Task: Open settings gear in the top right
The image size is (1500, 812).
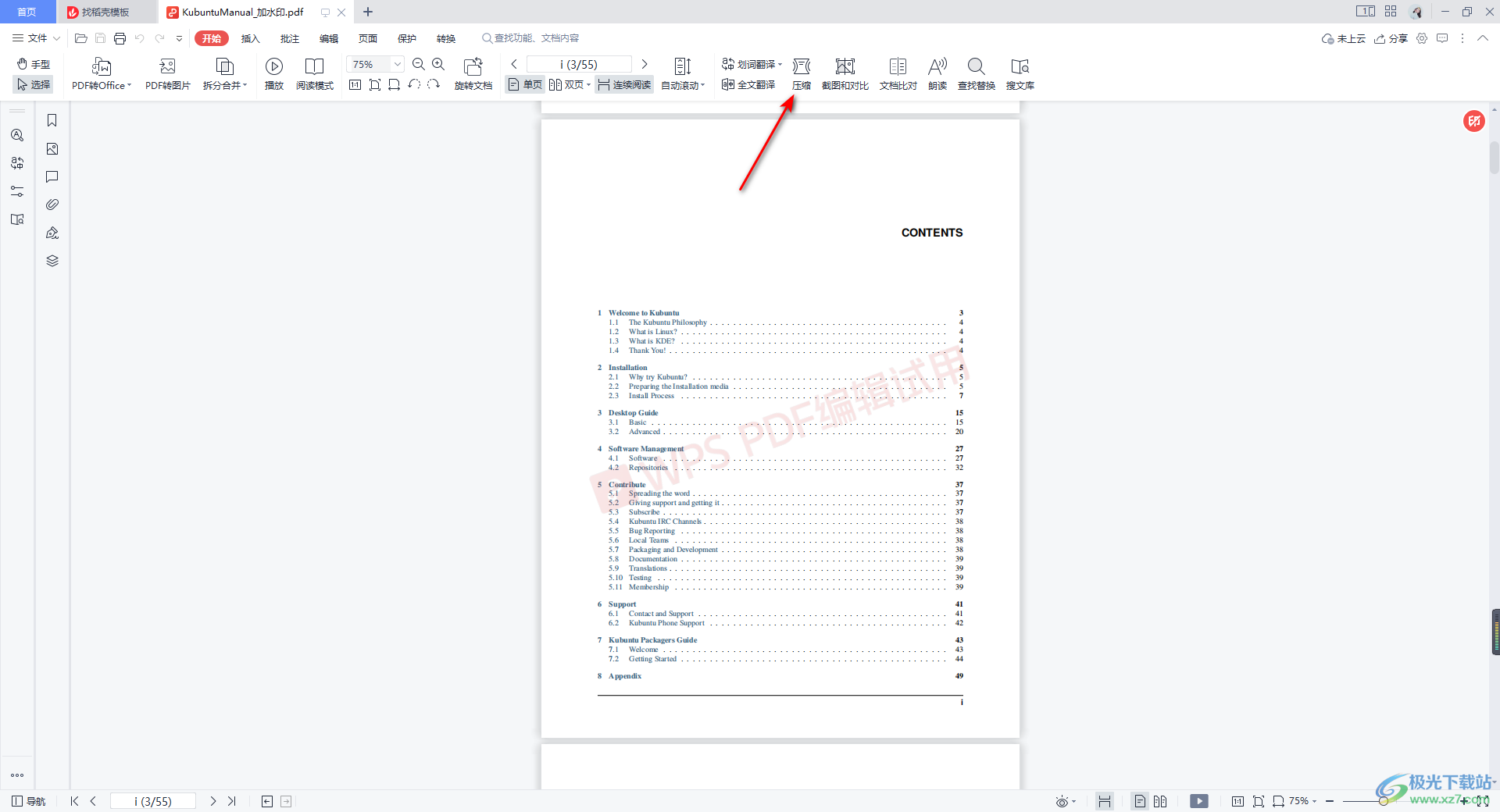Action: 1422,37
